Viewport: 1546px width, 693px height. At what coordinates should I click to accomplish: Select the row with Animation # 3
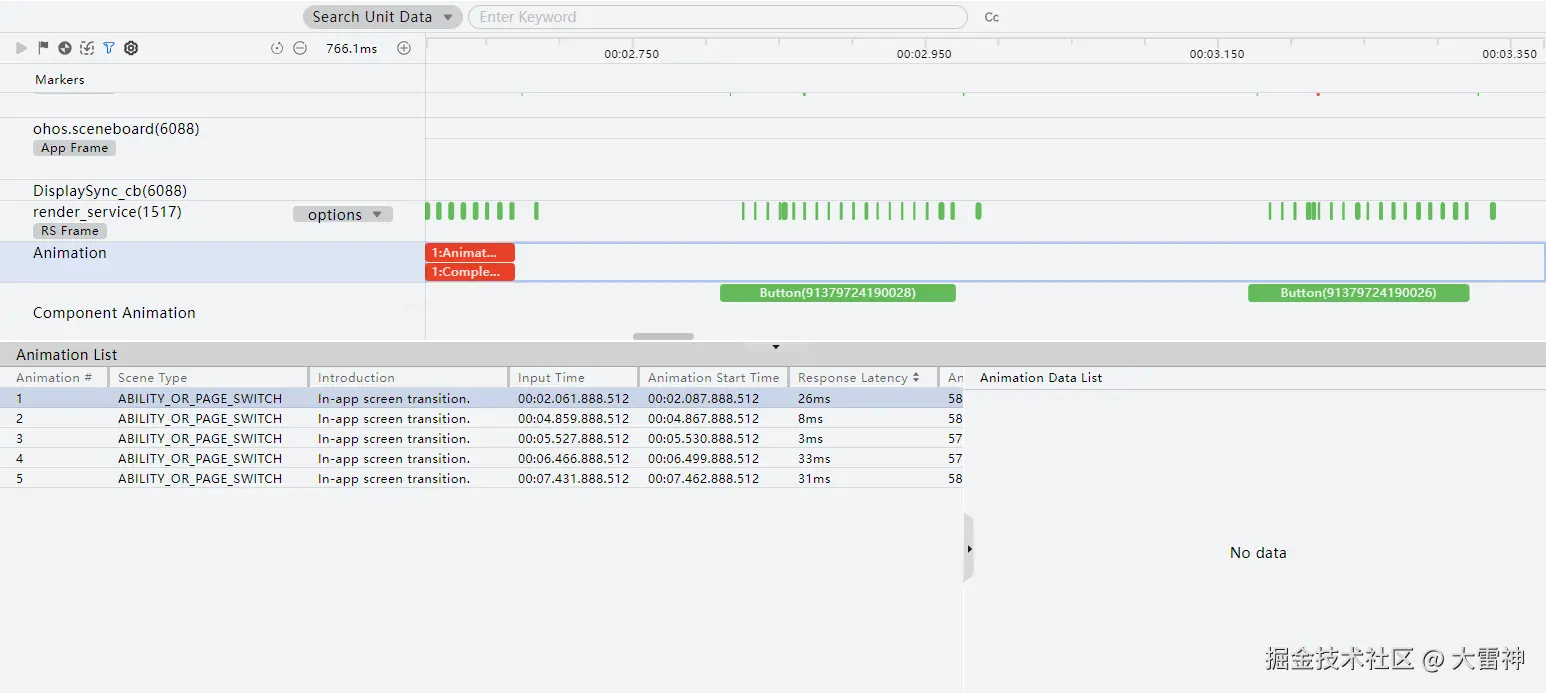point(481,438)
